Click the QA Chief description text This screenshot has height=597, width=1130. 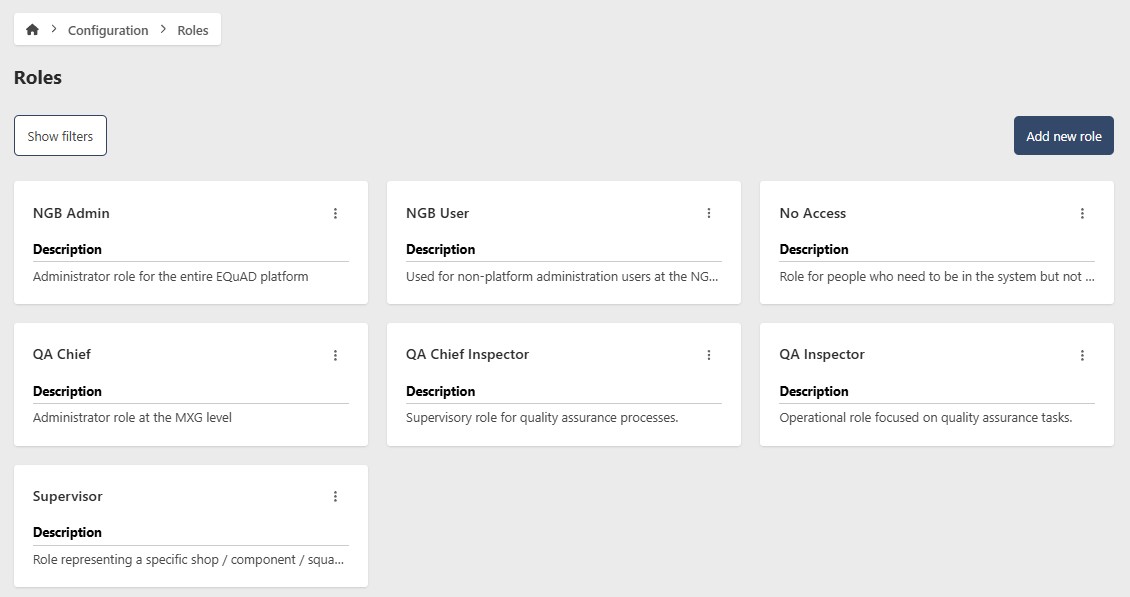(132, 418)
